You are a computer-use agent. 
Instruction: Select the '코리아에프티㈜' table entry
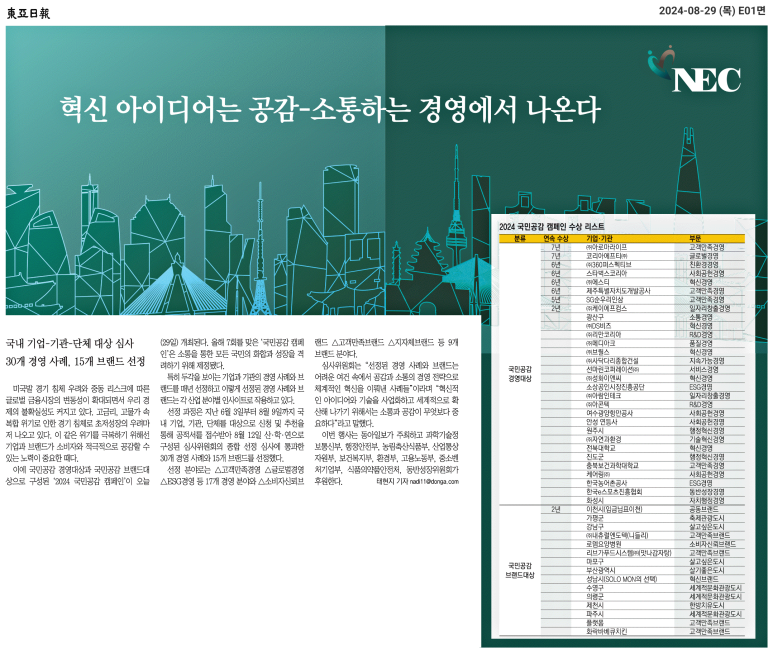click(x=606, y=256)
